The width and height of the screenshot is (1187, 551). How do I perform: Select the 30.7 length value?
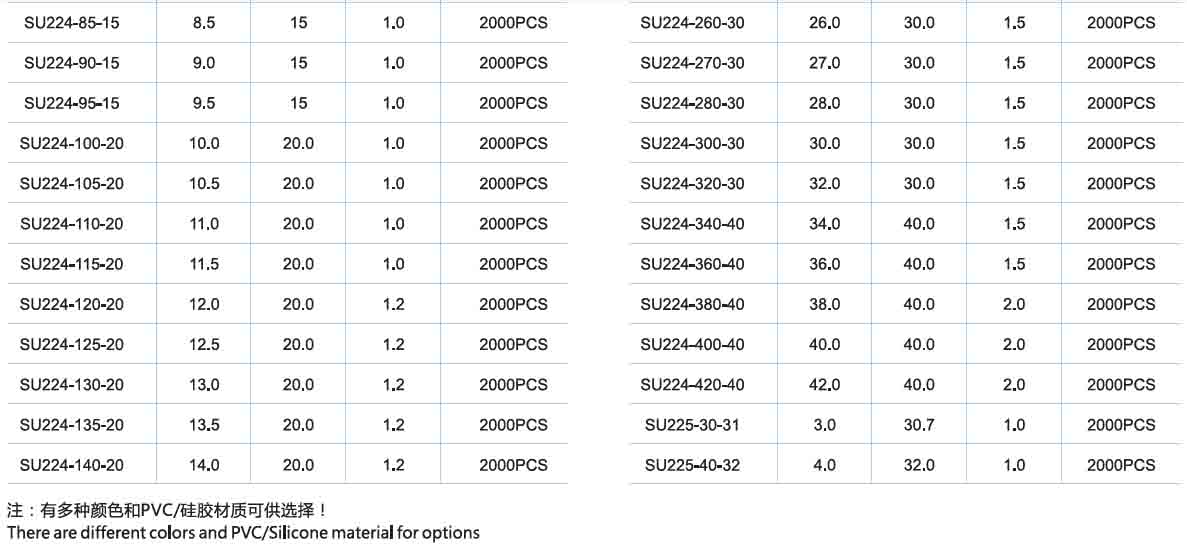(919, 425)
